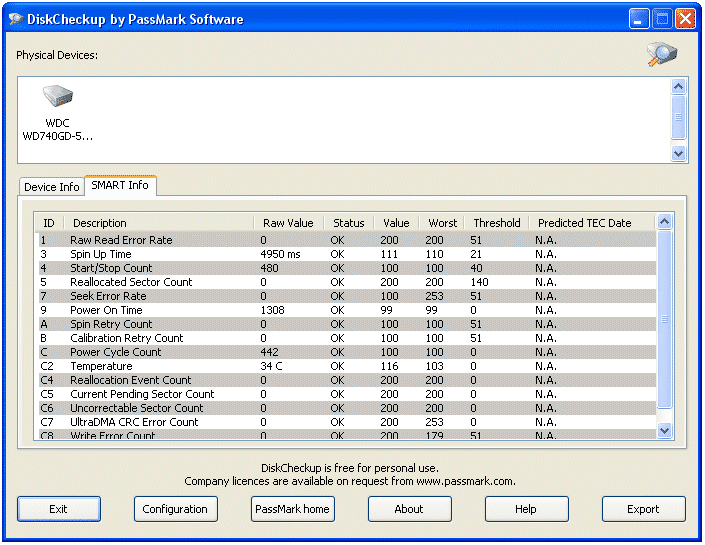The width and height of the screenshot is (705, 545).
Task: Click the Exit button
Action: (x=58, y=509)
